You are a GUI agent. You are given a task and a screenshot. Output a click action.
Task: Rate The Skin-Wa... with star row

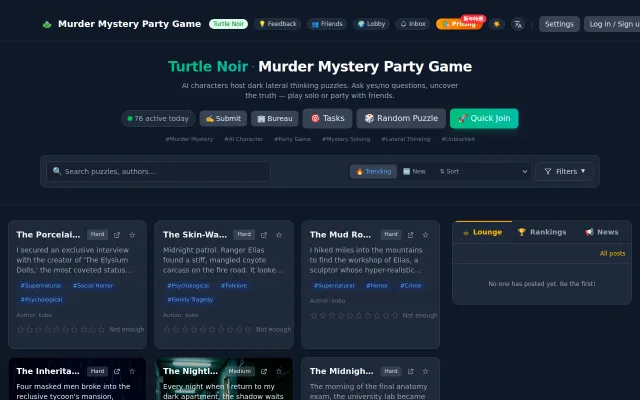207,329
